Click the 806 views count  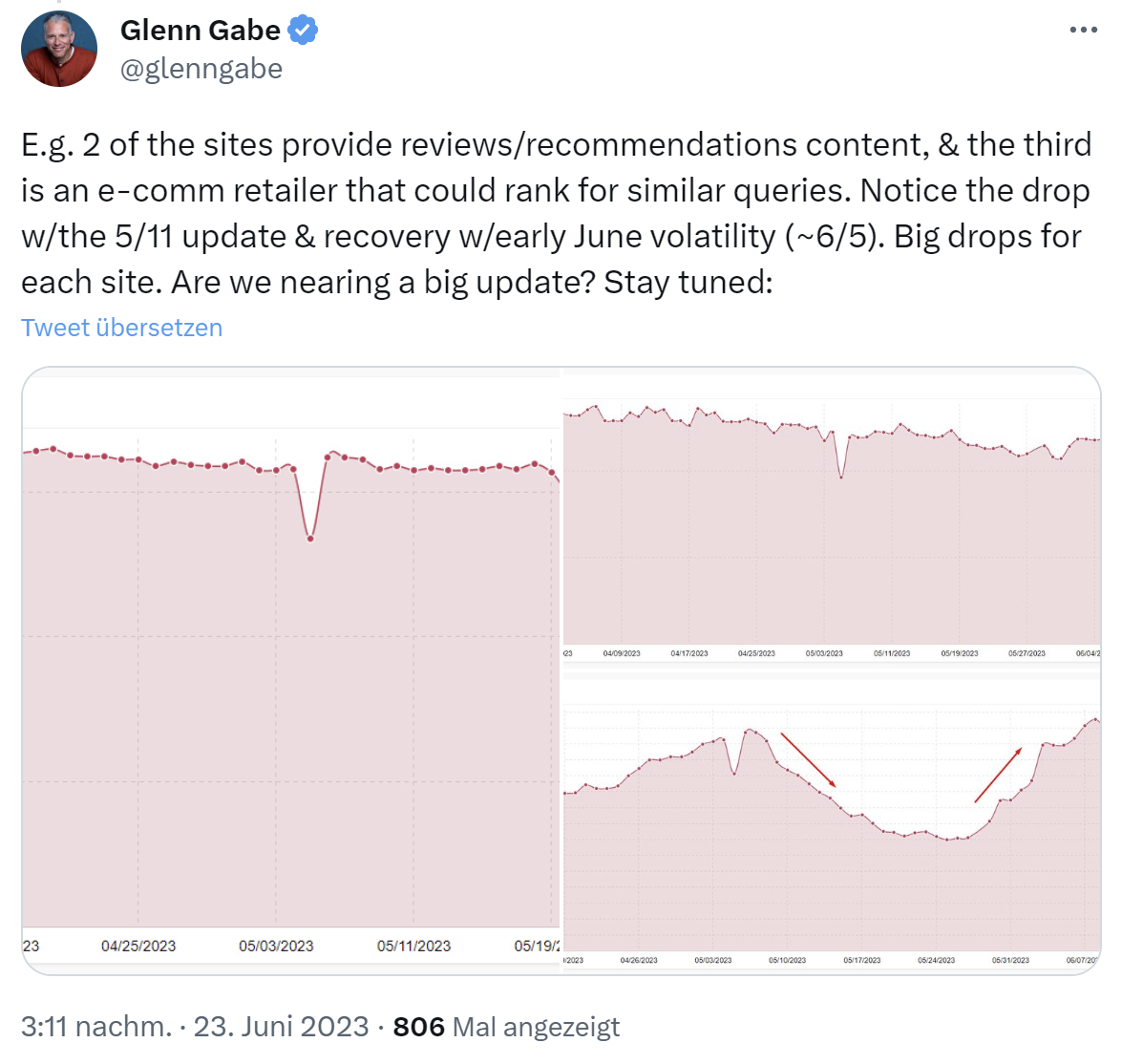coord(420,1026)
